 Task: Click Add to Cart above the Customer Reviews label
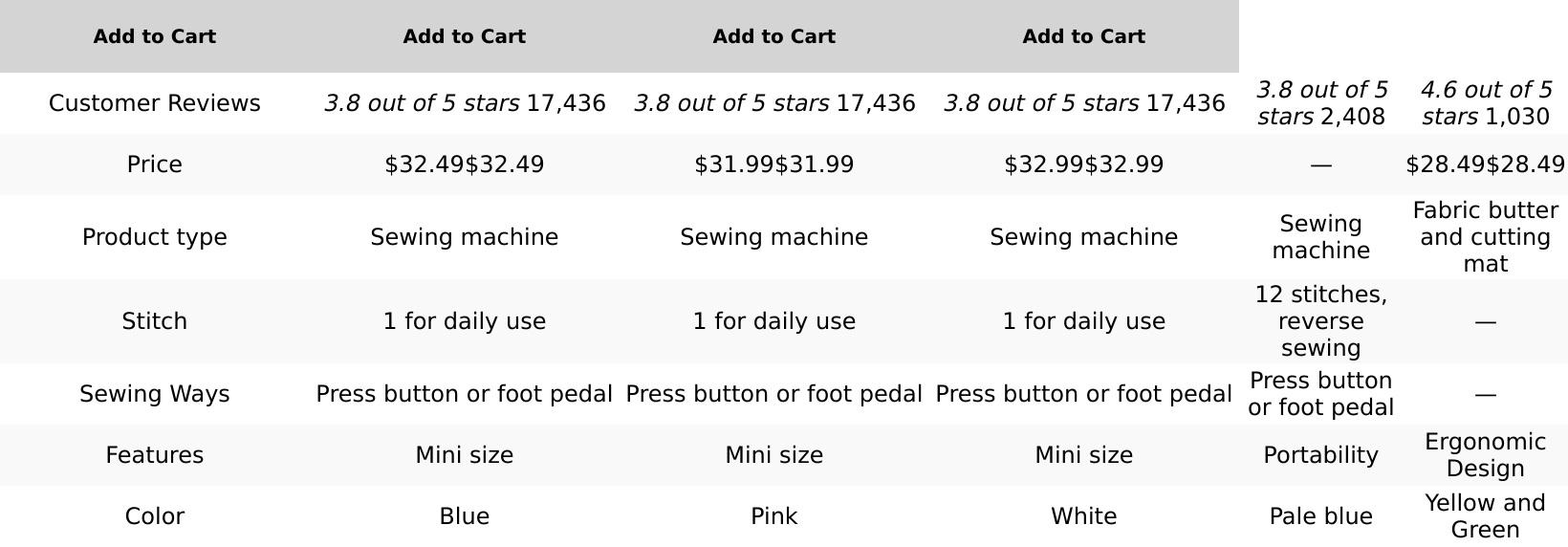click(x=154, y=36)
